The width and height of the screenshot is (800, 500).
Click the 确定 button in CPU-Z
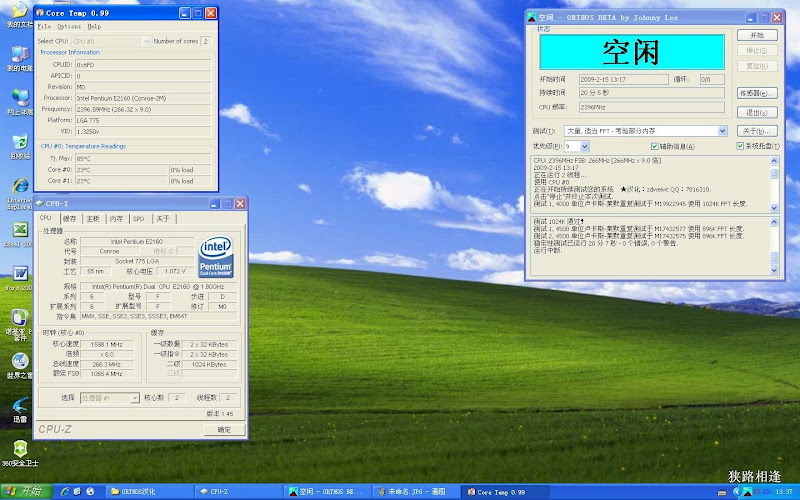coord(223,429)
